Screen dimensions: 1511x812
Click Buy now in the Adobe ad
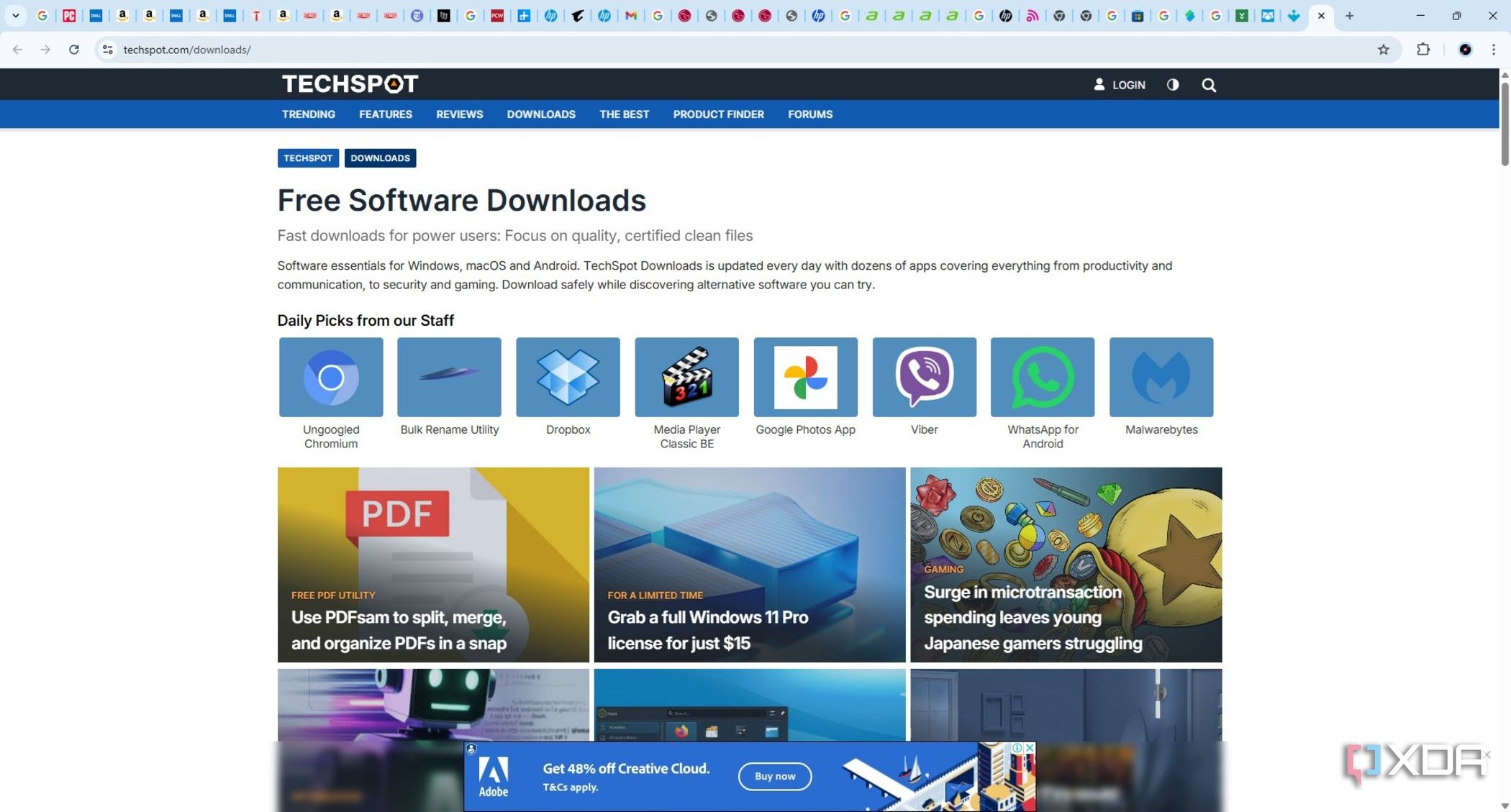click(x=775, y=776)
